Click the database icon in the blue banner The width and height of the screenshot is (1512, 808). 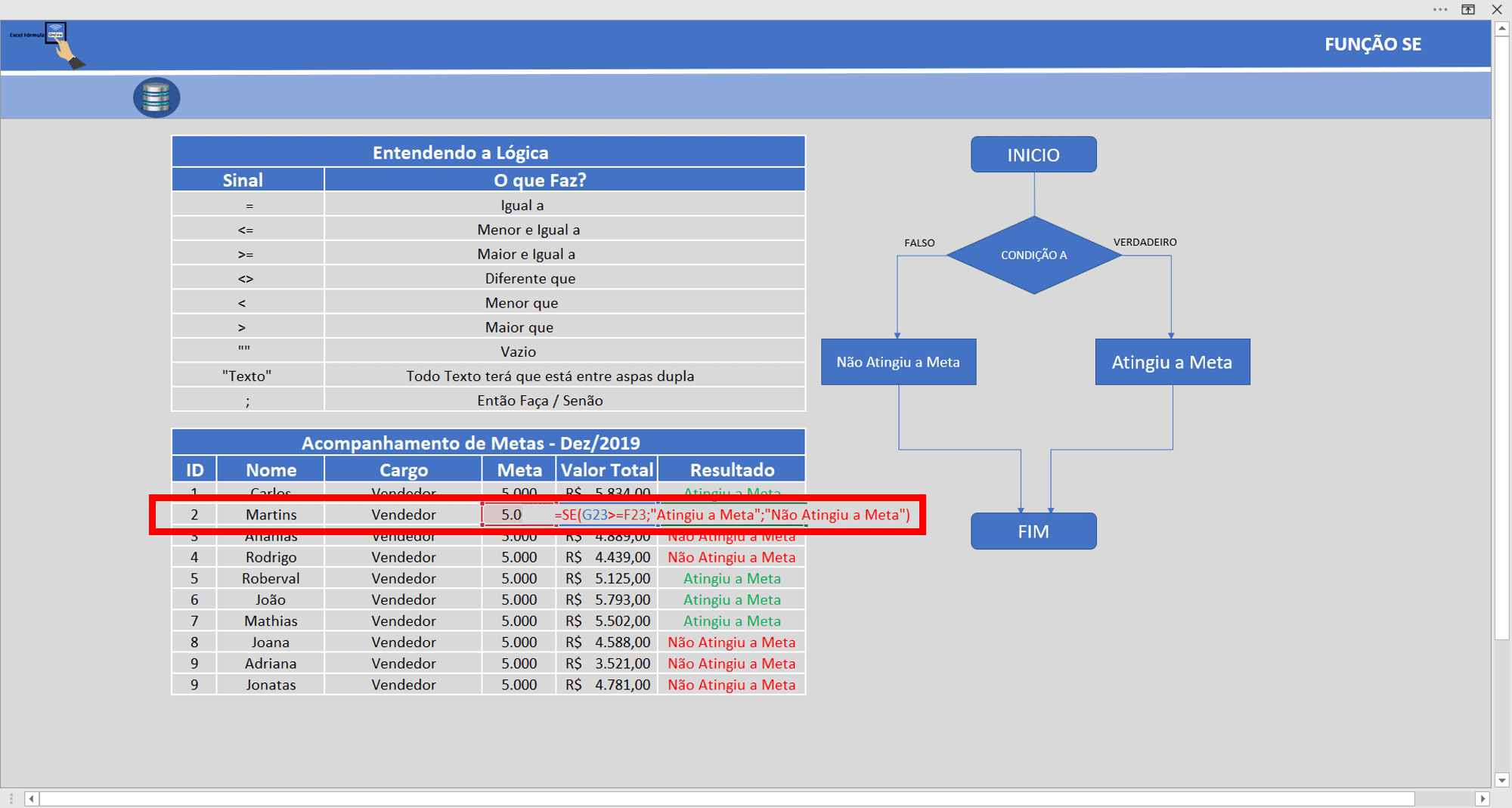tap(156, 98)
